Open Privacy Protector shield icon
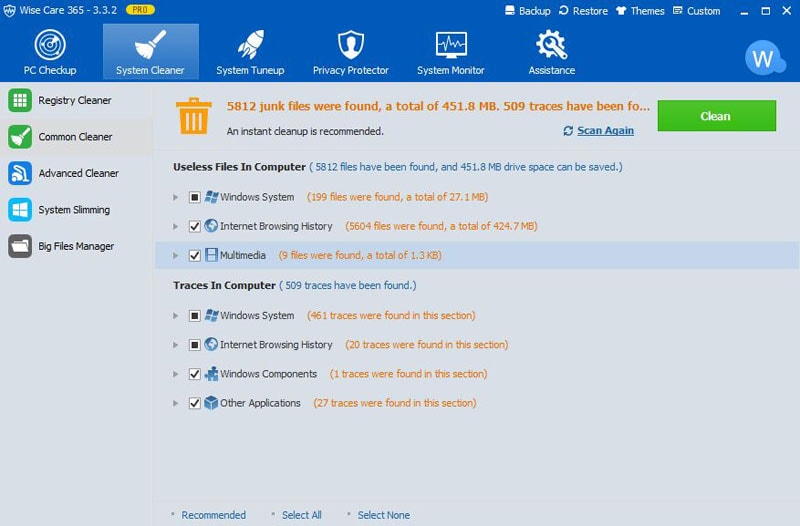The height and width of the screenshot is (526, 800). [x=351, y=45]
